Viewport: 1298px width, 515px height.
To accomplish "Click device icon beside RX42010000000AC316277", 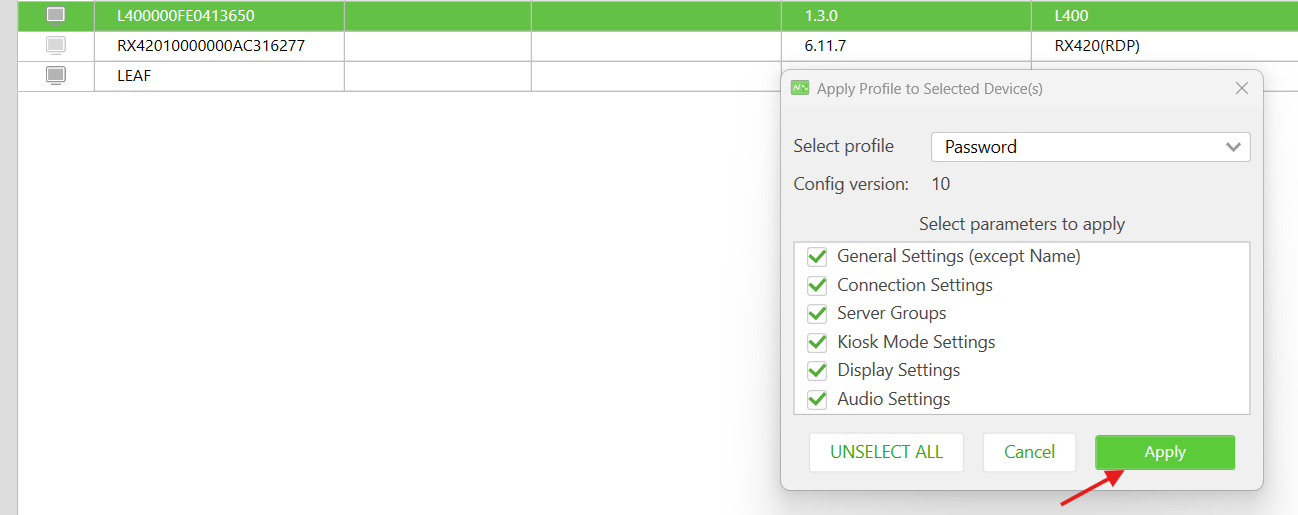I will point(56,45).
